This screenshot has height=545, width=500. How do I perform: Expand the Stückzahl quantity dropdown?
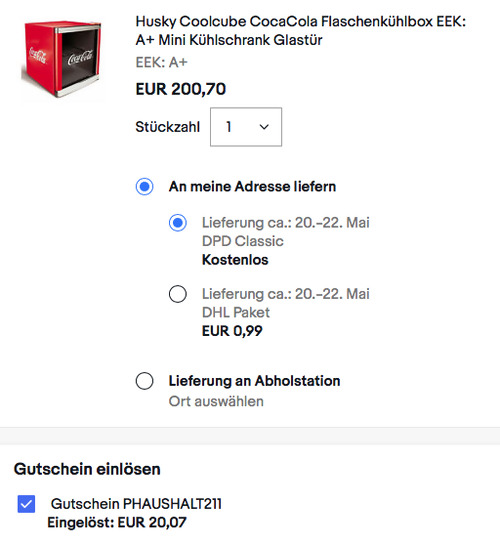246,127
